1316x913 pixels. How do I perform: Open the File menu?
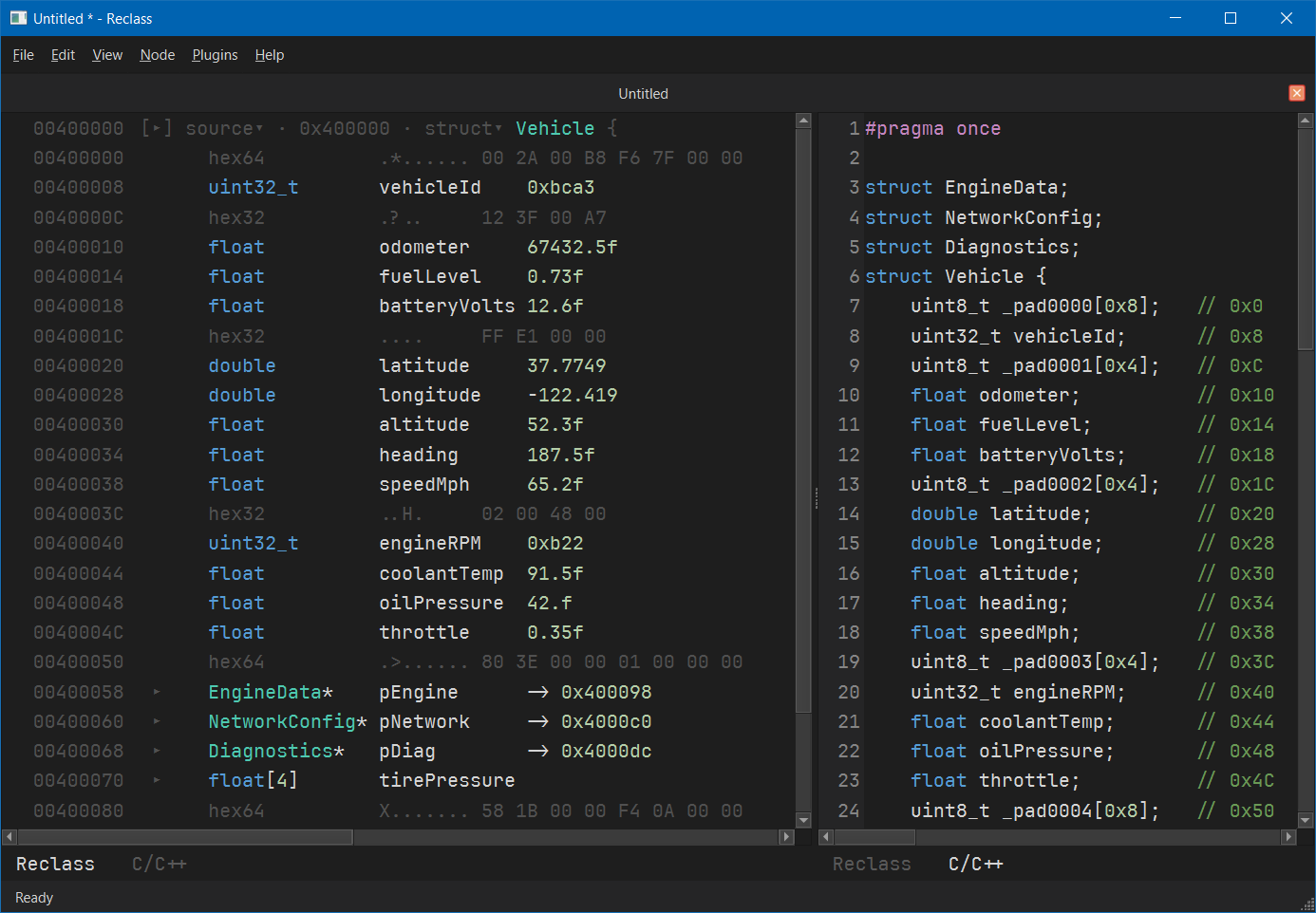[24, 55]
